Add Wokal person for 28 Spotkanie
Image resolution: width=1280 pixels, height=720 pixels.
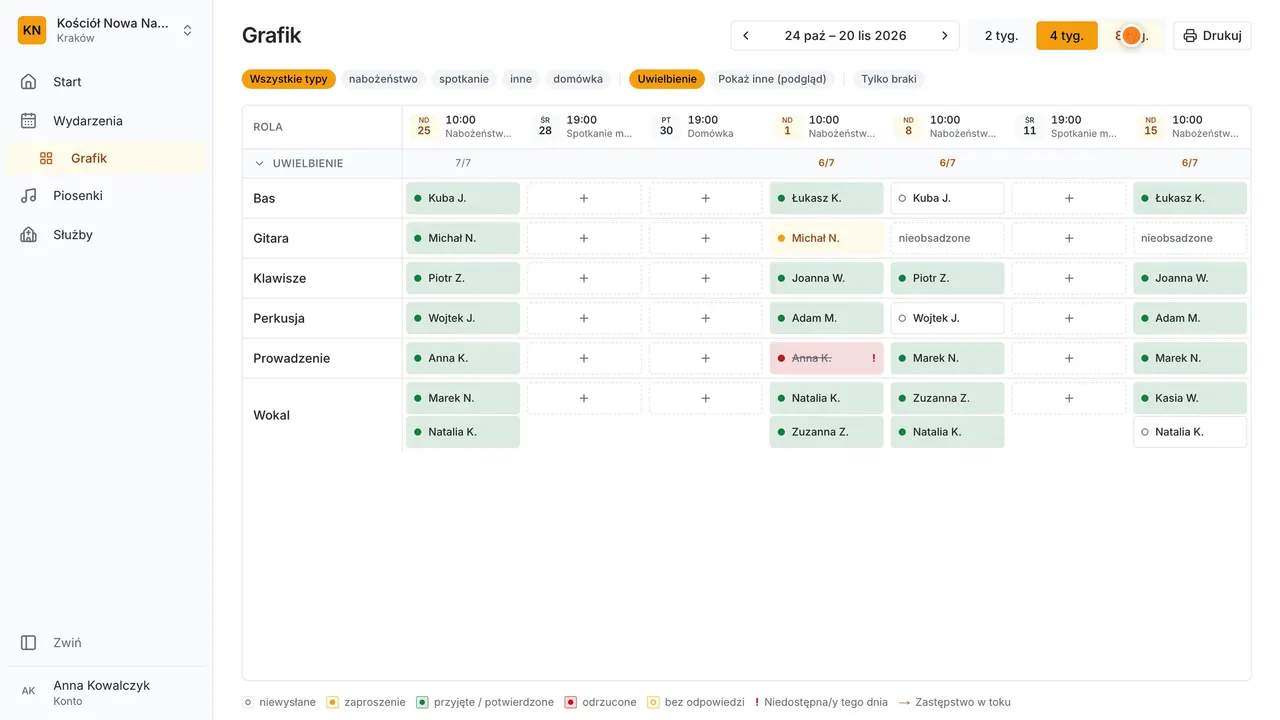584,398
